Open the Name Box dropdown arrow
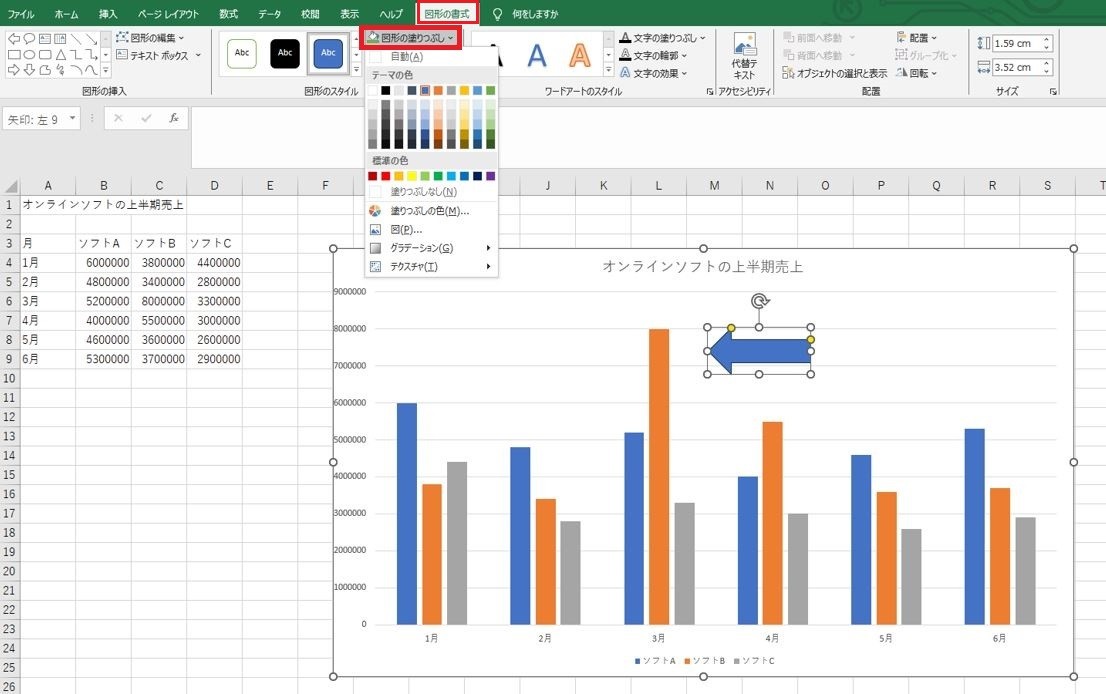 click(72, 118)
